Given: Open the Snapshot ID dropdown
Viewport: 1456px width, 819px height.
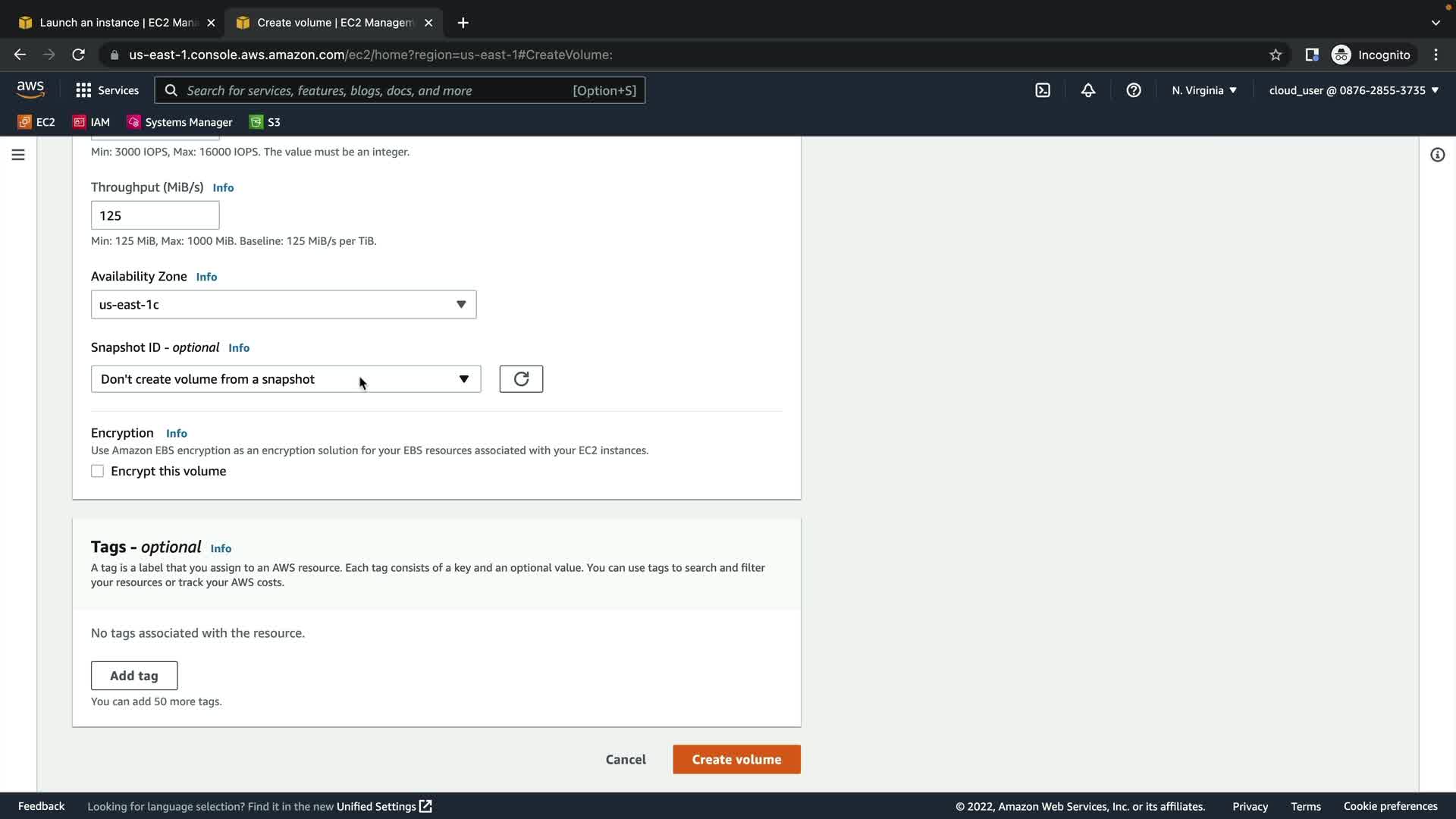Looking at the screenshot, I should coord(285,379).
